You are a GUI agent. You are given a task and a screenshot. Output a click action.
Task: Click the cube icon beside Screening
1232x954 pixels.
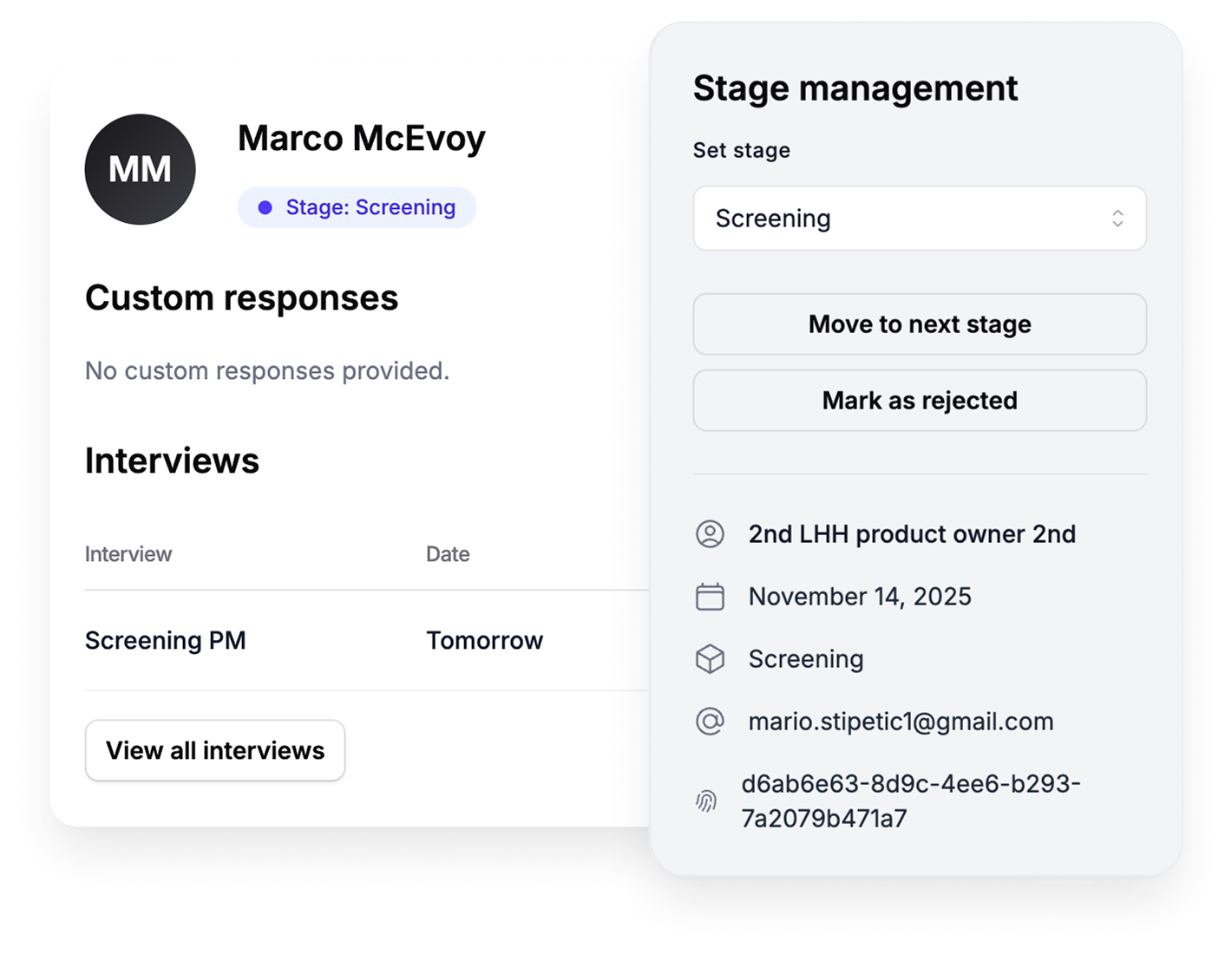(x=710, y=659)
